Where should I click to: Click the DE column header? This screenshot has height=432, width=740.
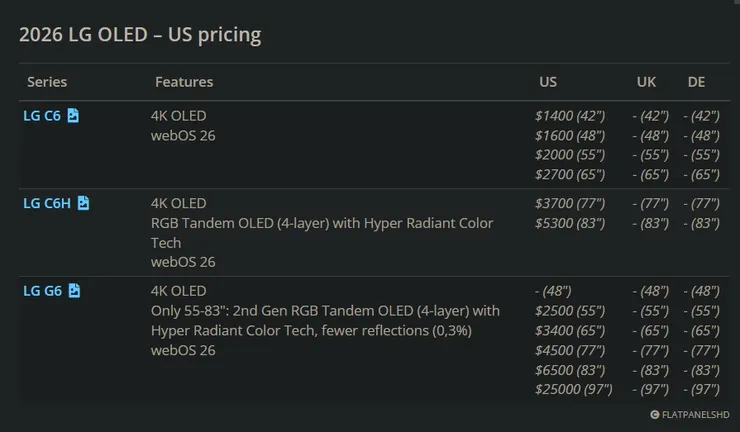coord(696,82)
